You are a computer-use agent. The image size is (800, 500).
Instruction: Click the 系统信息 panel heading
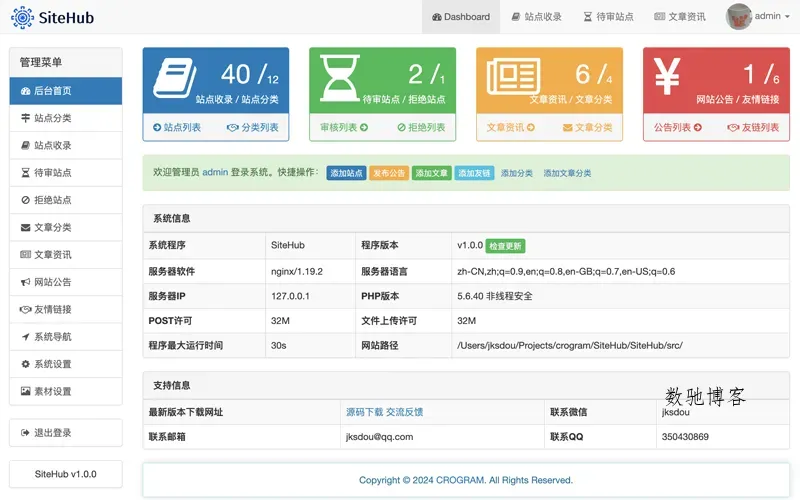pos(466,218)
